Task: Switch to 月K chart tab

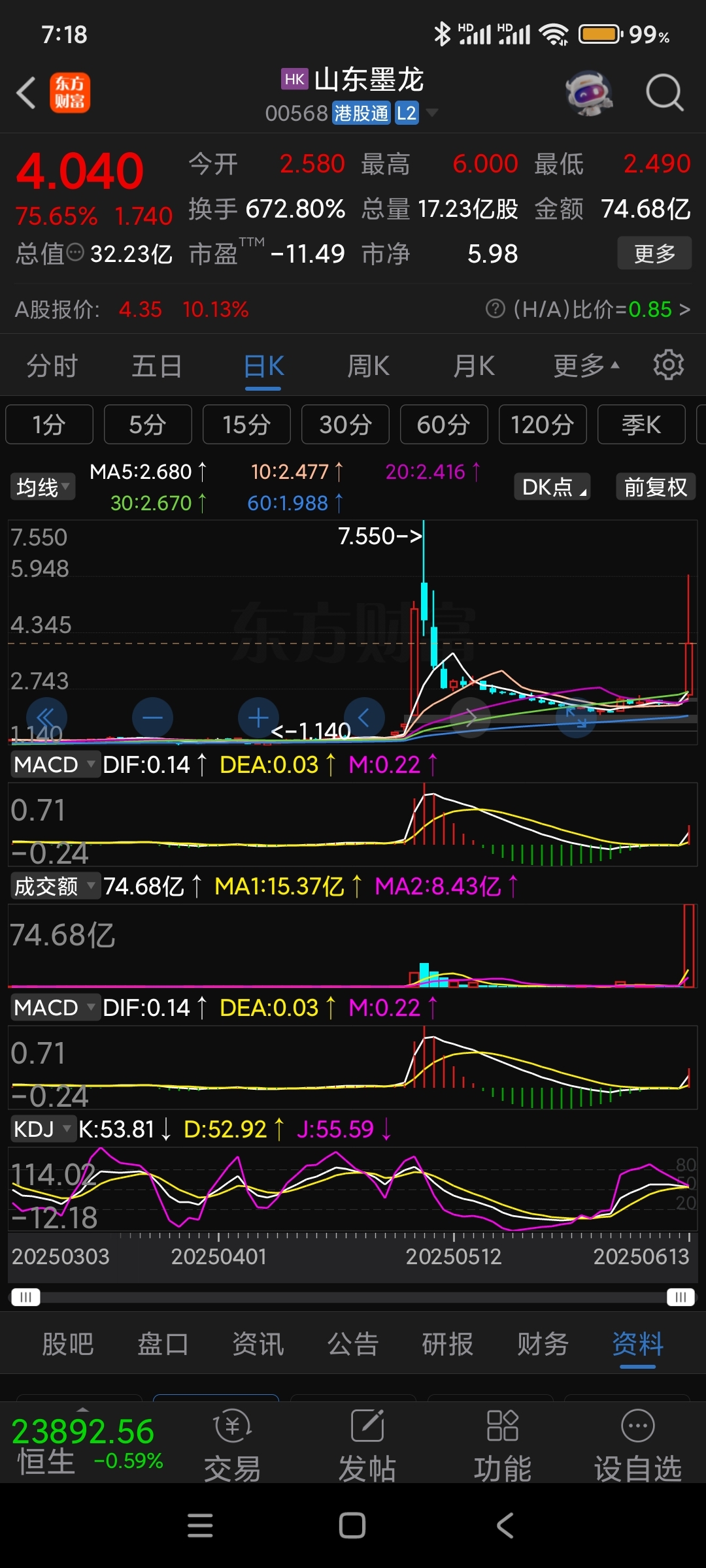Action: [x=474, y=365]
